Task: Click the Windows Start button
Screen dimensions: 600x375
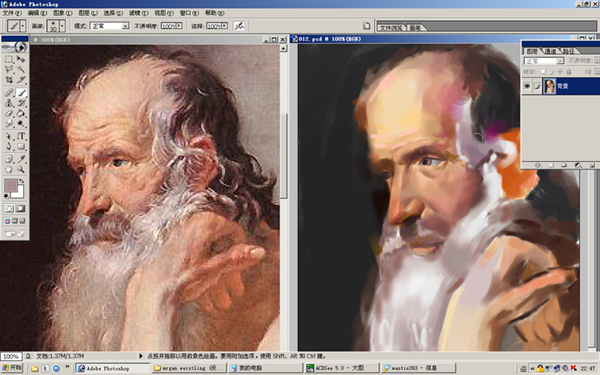Action: [12, 368]
